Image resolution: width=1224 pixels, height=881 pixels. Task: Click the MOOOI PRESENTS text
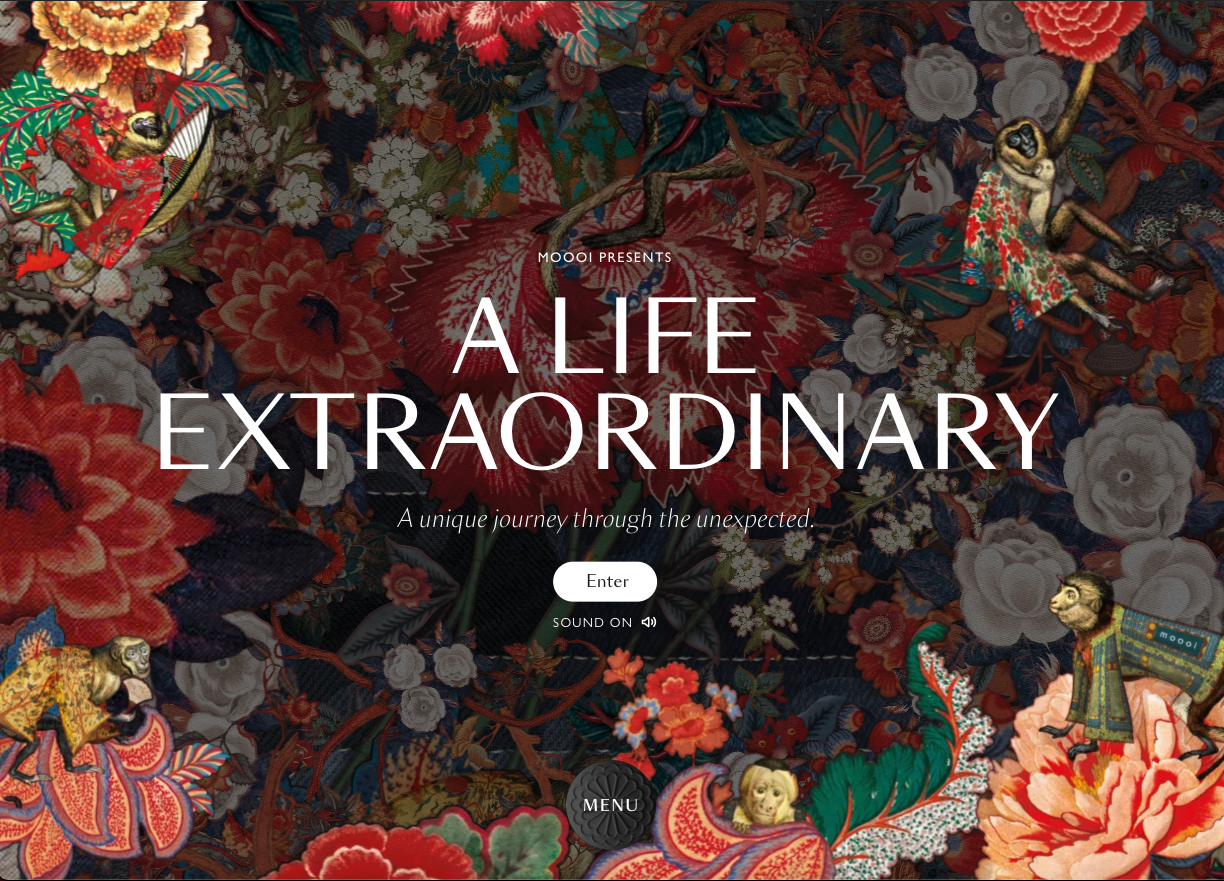(605, 257)
